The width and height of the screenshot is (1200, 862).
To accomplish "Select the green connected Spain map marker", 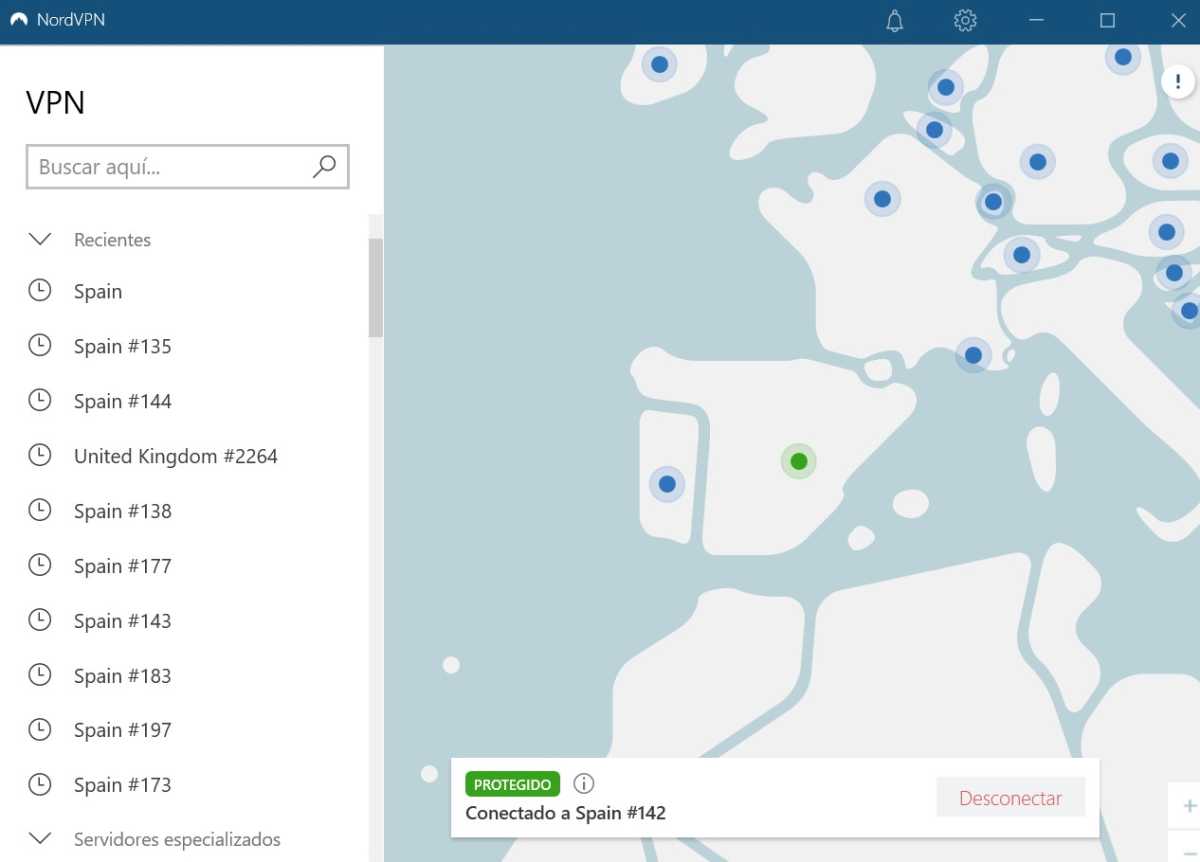I will (x=798, y=461).
